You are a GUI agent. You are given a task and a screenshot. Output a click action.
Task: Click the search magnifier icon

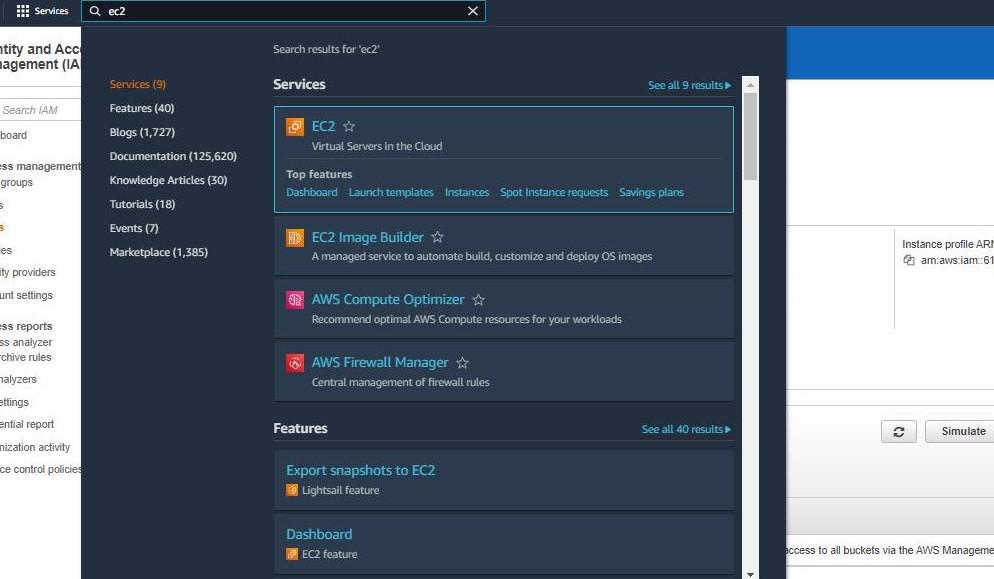pyautogui.click(x=95, y=11)
